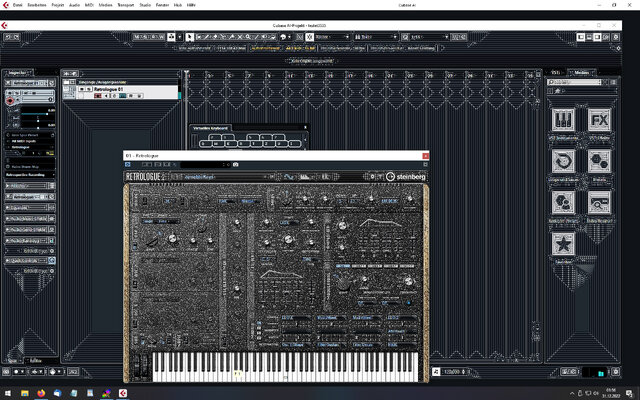The width and height of the screenshot is (640, 400).
Task: Select the Zoom magnifier tool
Action: coord(248,37)
